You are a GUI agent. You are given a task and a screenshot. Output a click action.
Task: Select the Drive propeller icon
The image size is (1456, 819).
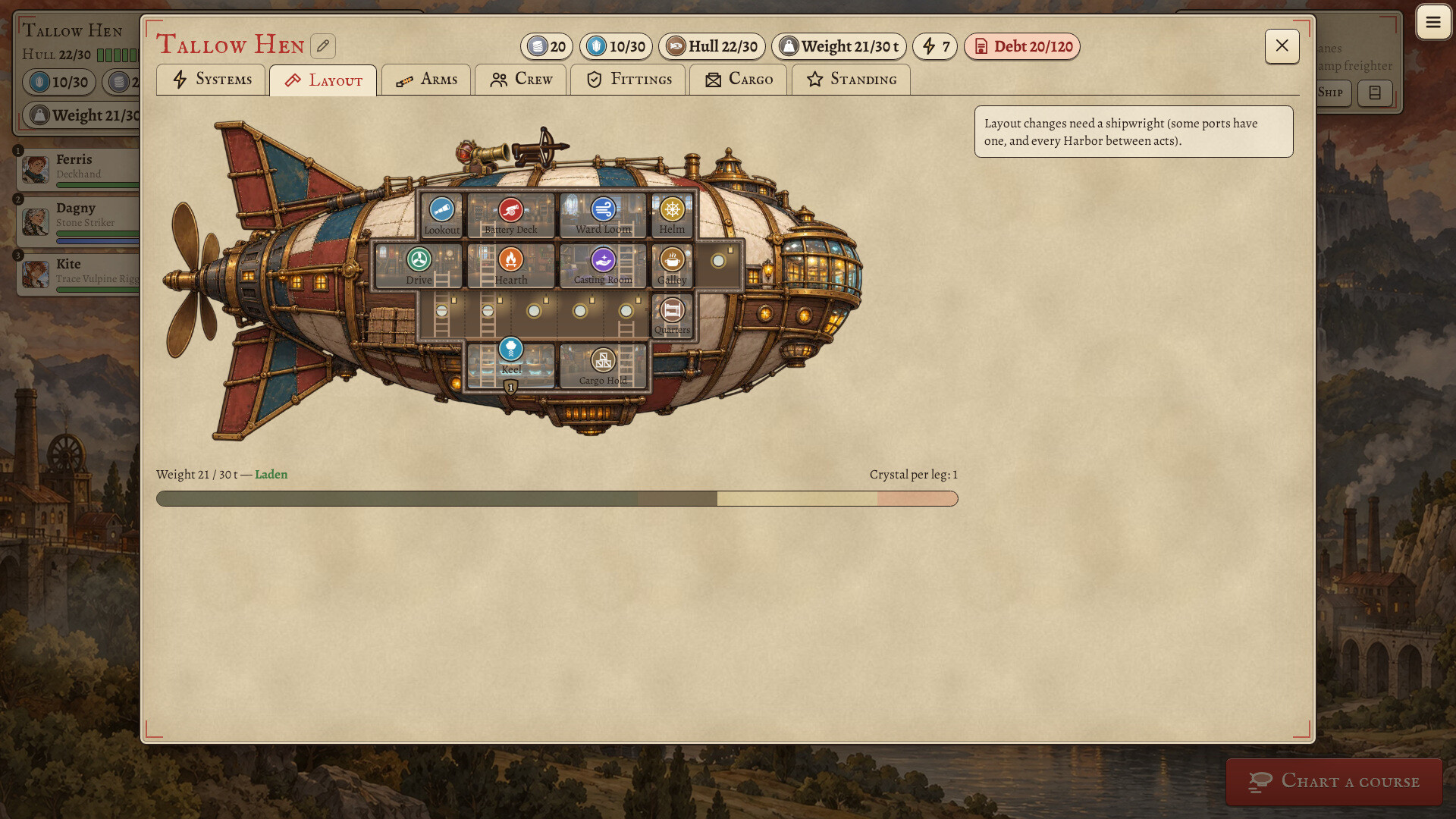tap(419, 259)
